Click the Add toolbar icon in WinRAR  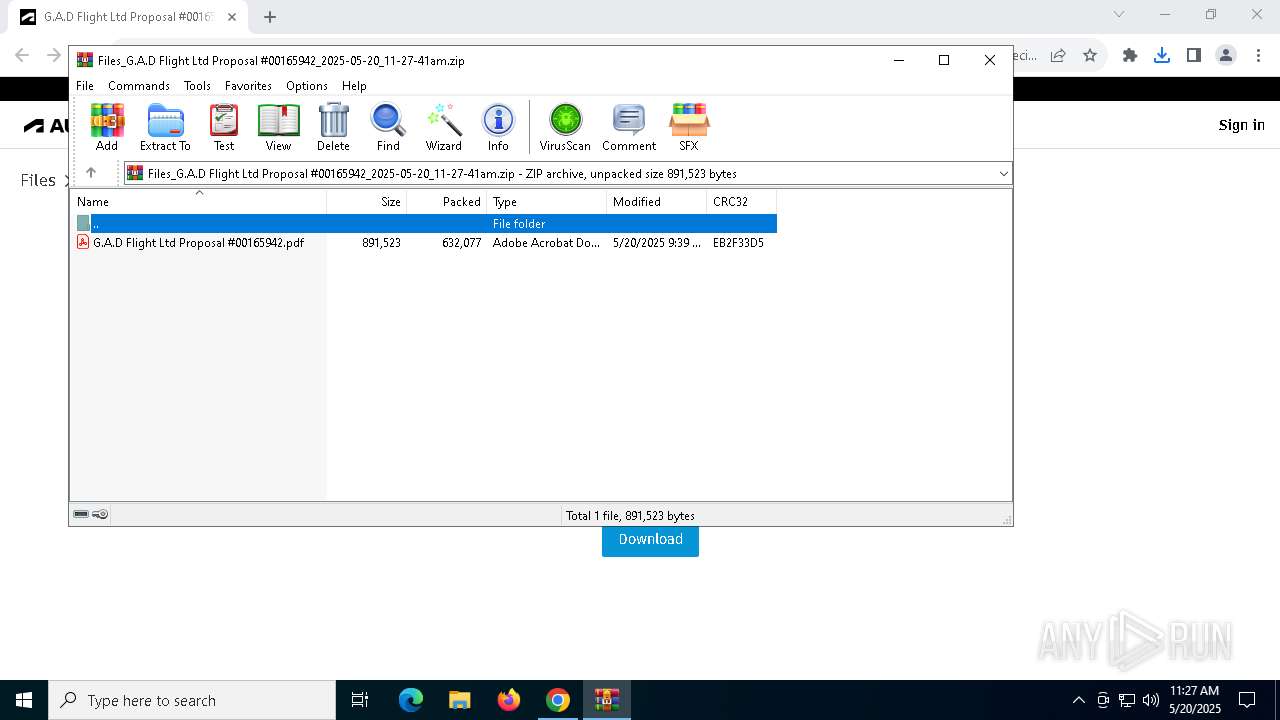107,127
